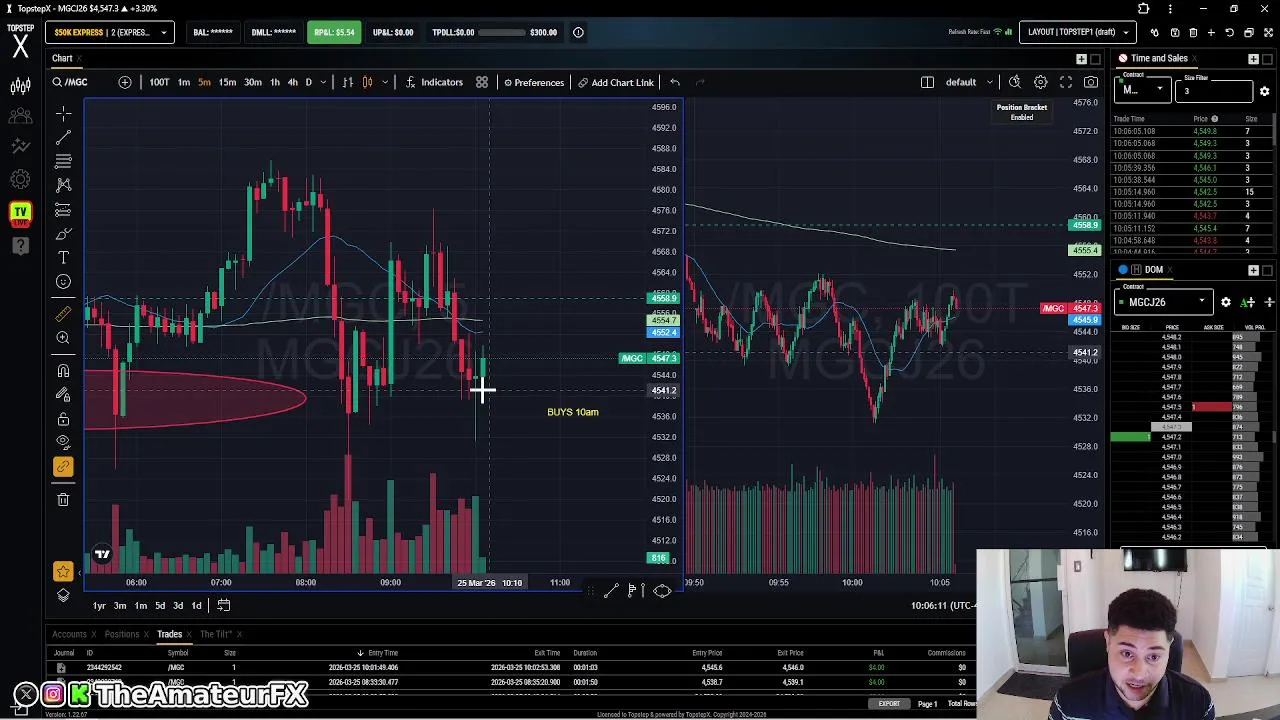Open the DOM MGCJ26 contract dropdown
Viewport: 1280px width, 720px height.
point(1164,302)
